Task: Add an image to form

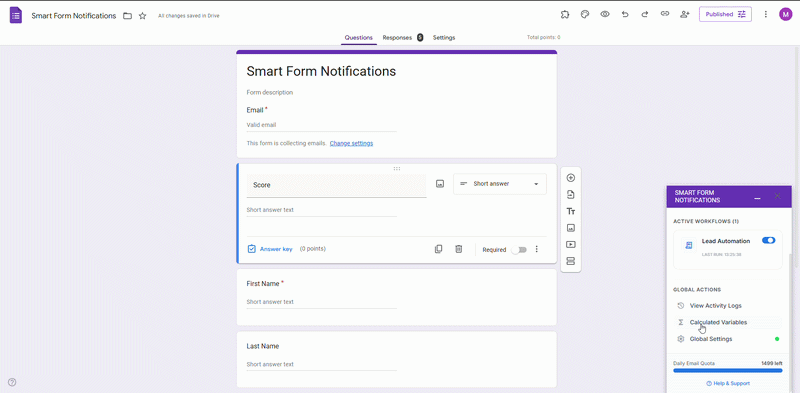Action: click(570, 228)
